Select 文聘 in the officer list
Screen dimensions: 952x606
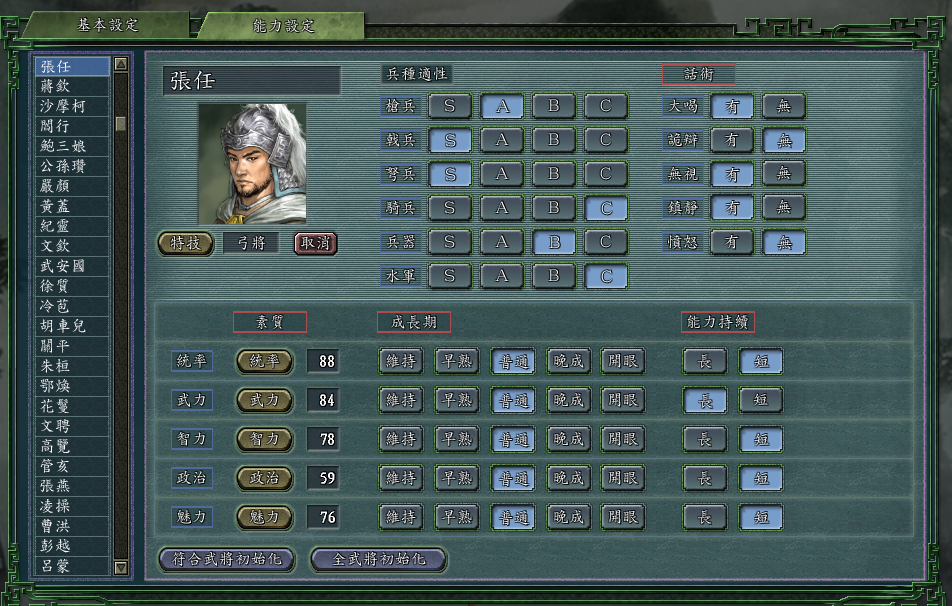72,426
